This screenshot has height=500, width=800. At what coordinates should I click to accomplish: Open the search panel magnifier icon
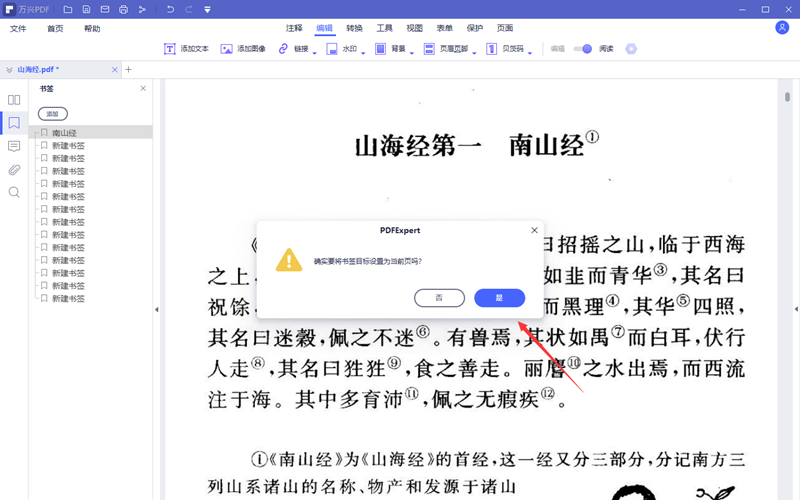click(14, 192)
